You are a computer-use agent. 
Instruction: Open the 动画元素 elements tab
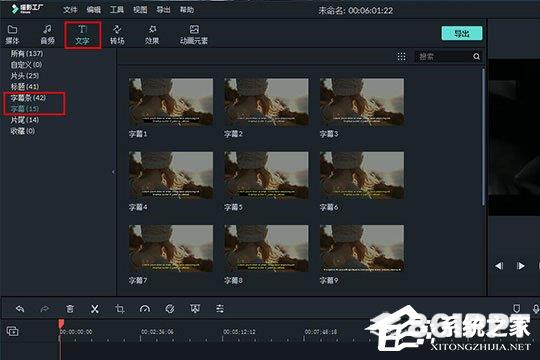194,34
